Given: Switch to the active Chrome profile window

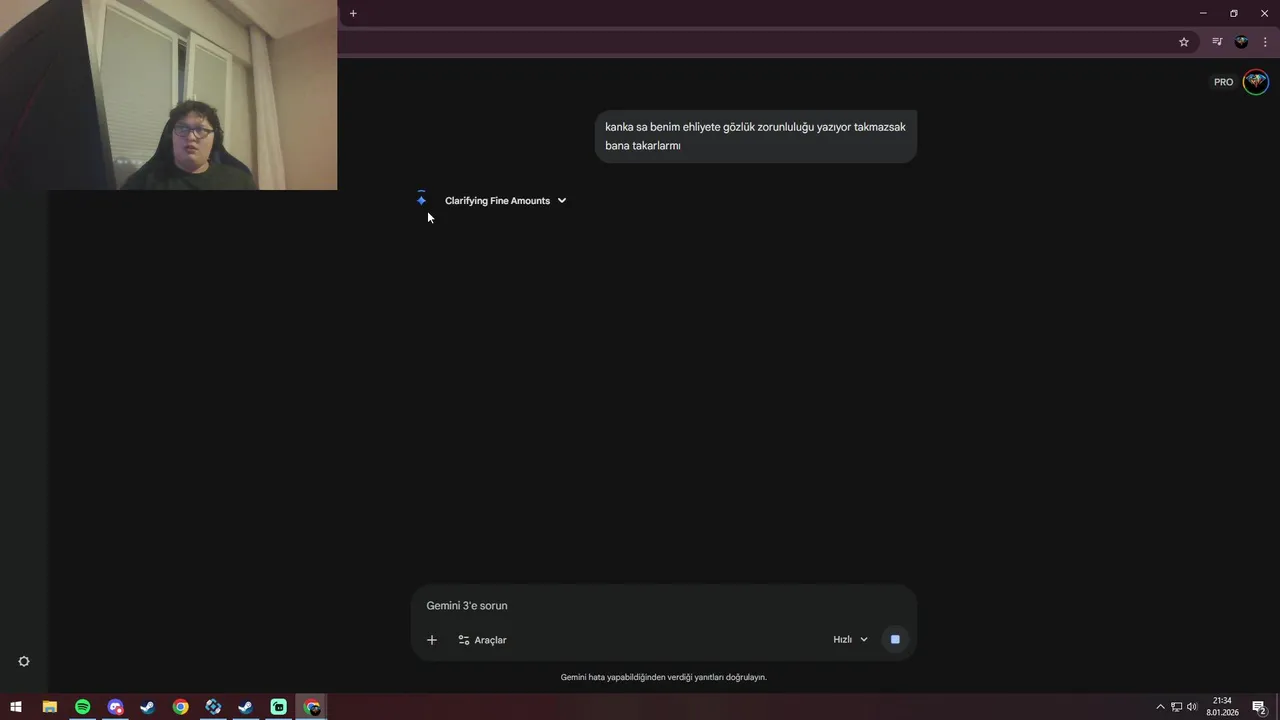Looking at the screenshot, I should pyautogui.click(x=312, y=707).
